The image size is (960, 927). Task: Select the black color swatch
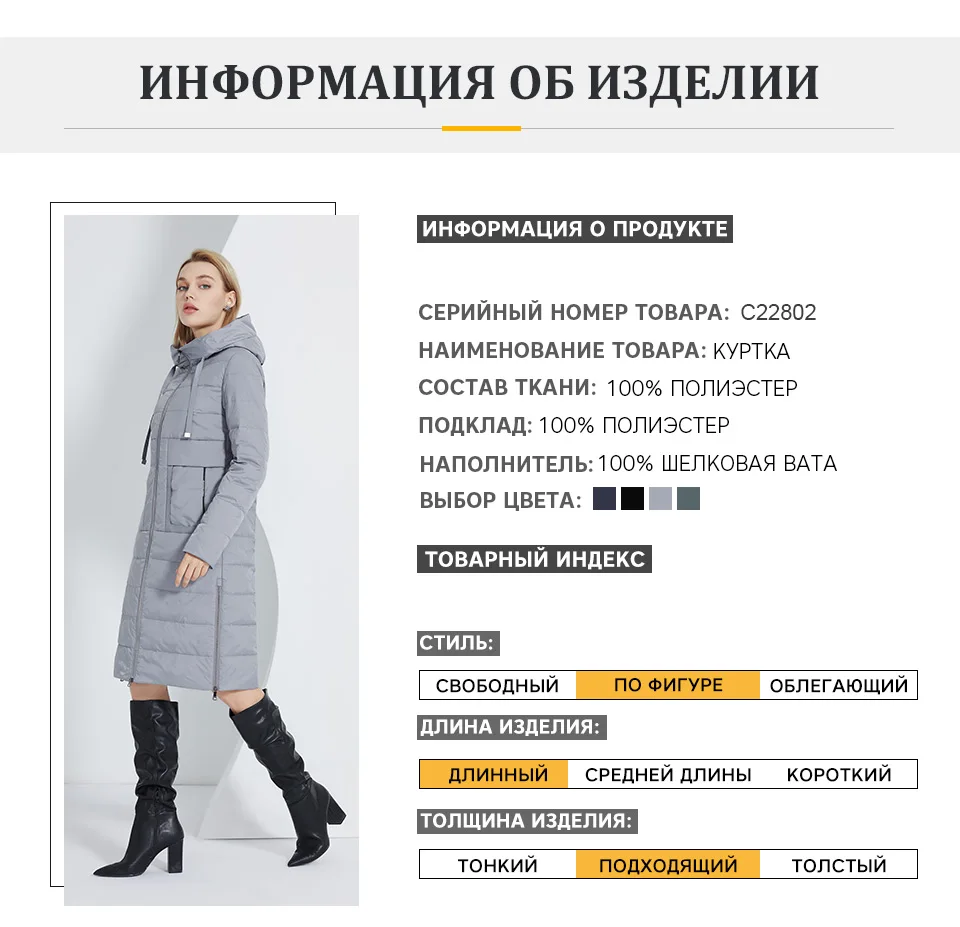[632, 498]
